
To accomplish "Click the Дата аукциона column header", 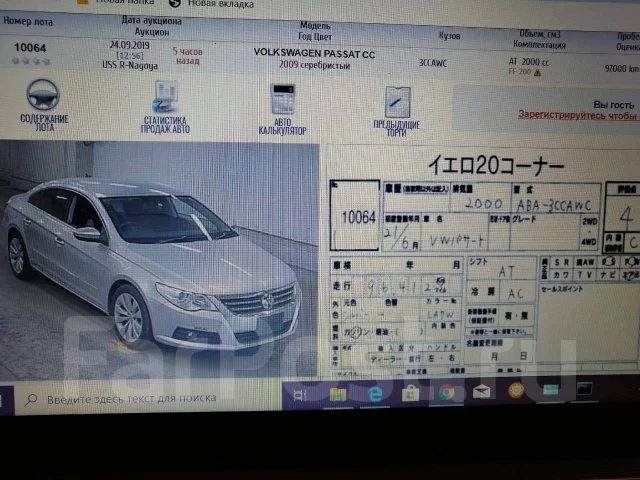I will [x=151, y=20].
